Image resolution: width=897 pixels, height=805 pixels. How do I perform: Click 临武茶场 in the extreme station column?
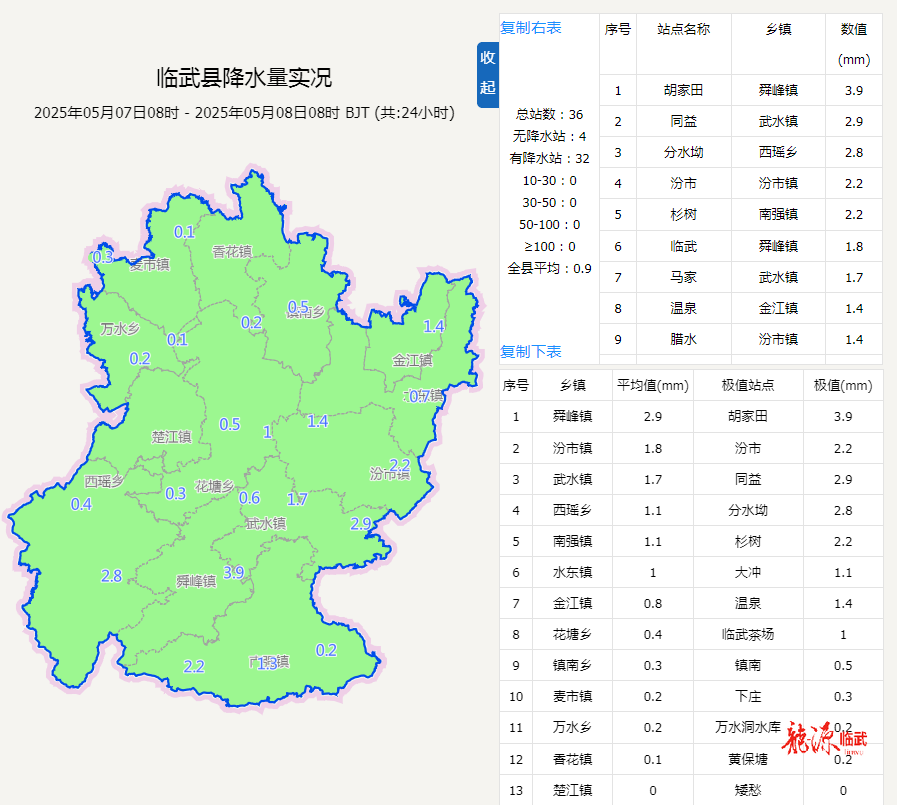[747, 635]
